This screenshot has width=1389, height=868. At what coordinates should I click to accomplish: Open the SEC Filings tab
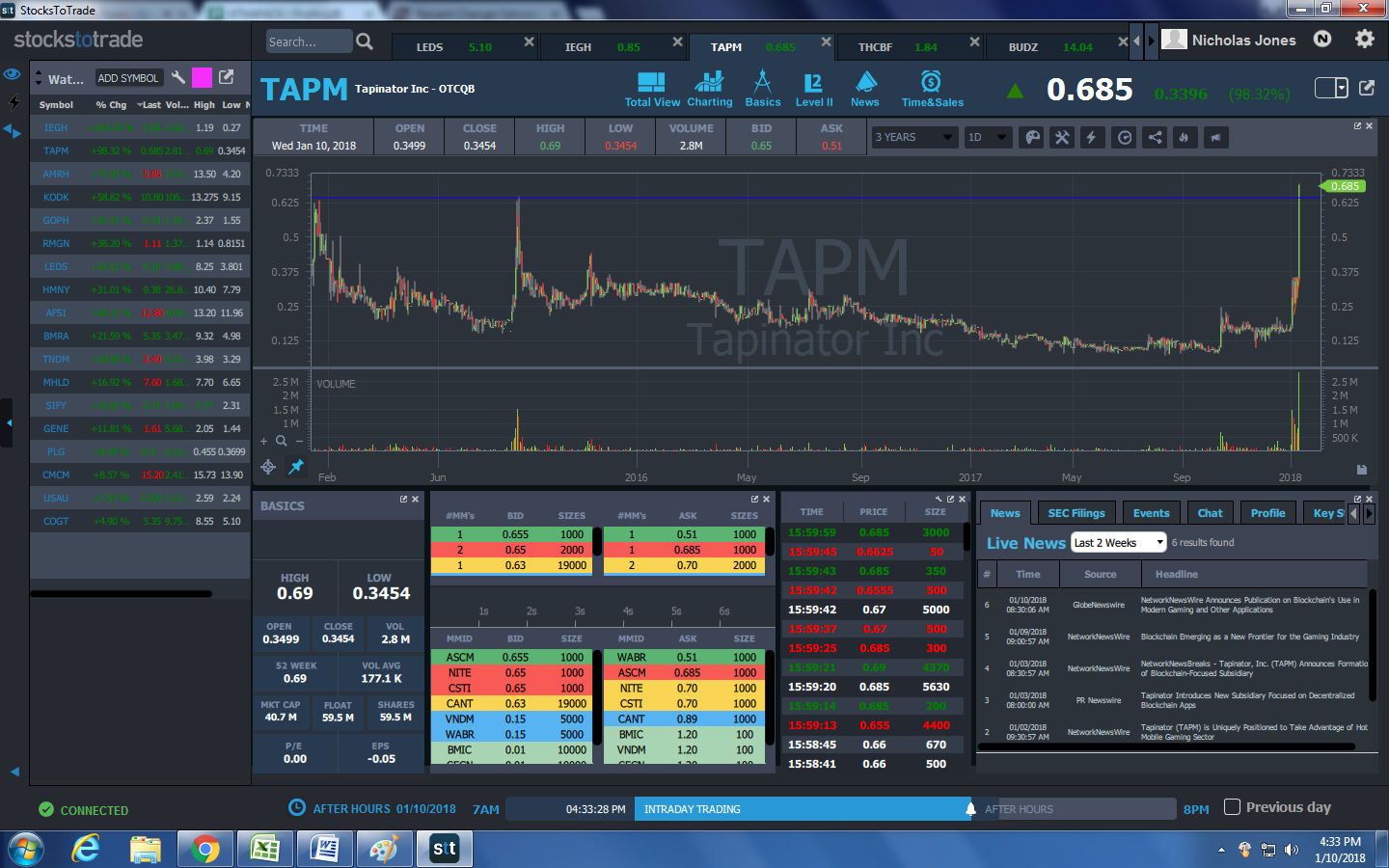tap(1076, 513)
